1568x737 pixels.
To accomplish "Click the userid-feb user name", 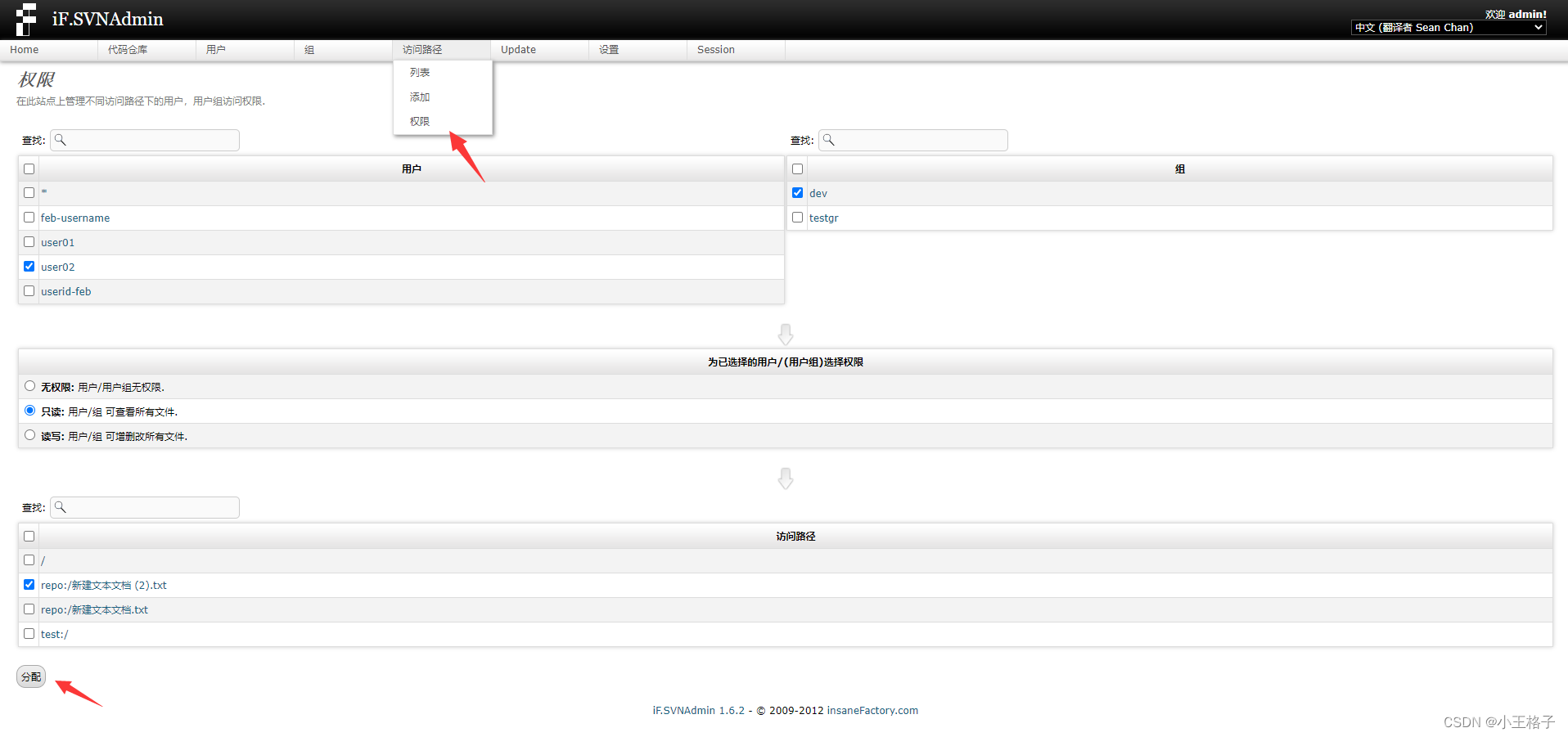I will click(66, 292).
